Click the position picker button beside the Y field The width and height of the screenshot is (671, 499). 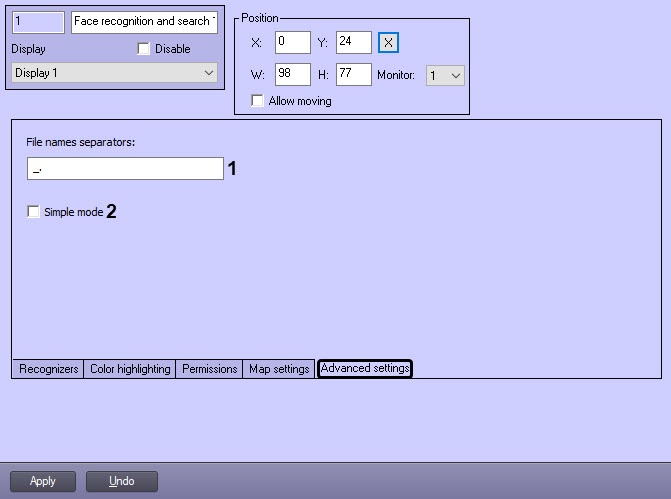pos(389,43)
